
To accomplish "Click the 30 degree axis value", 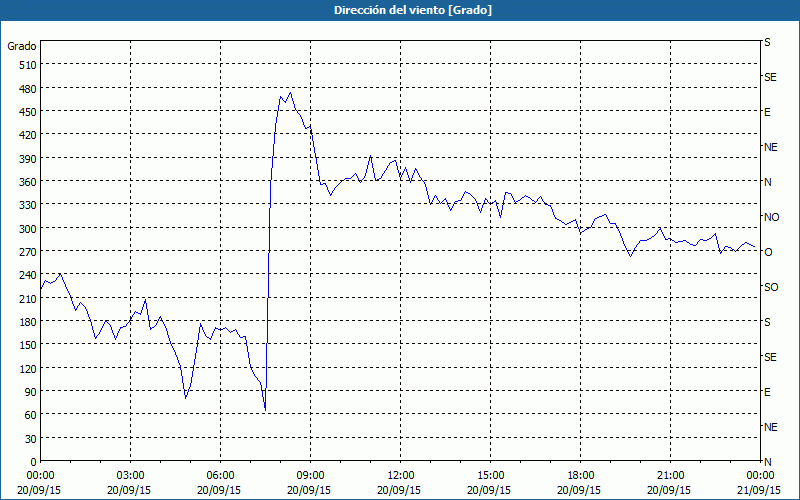I will point(31,439).
